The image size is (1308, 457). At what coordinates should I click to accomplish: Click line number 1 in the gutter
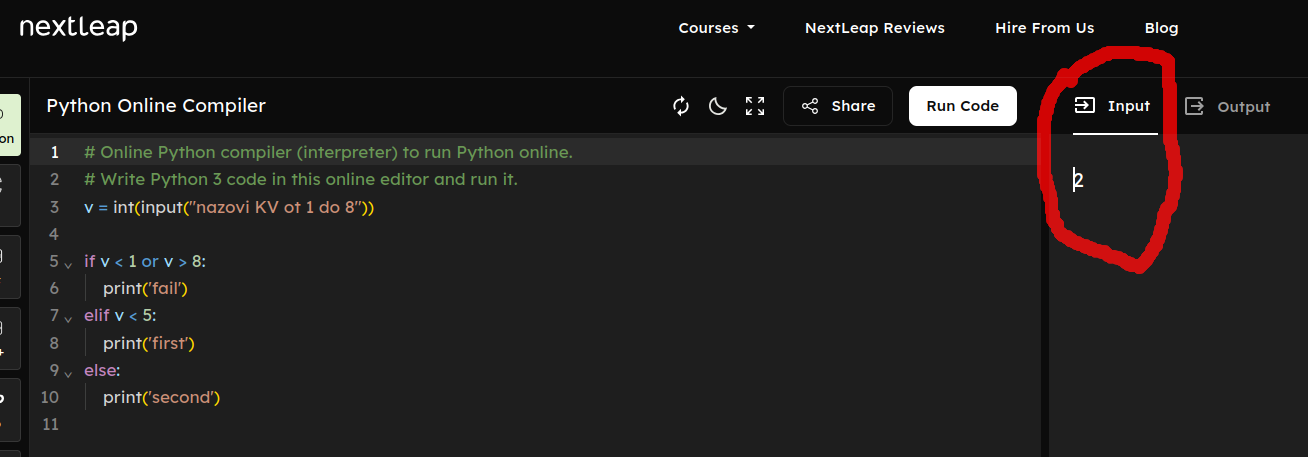55,152
